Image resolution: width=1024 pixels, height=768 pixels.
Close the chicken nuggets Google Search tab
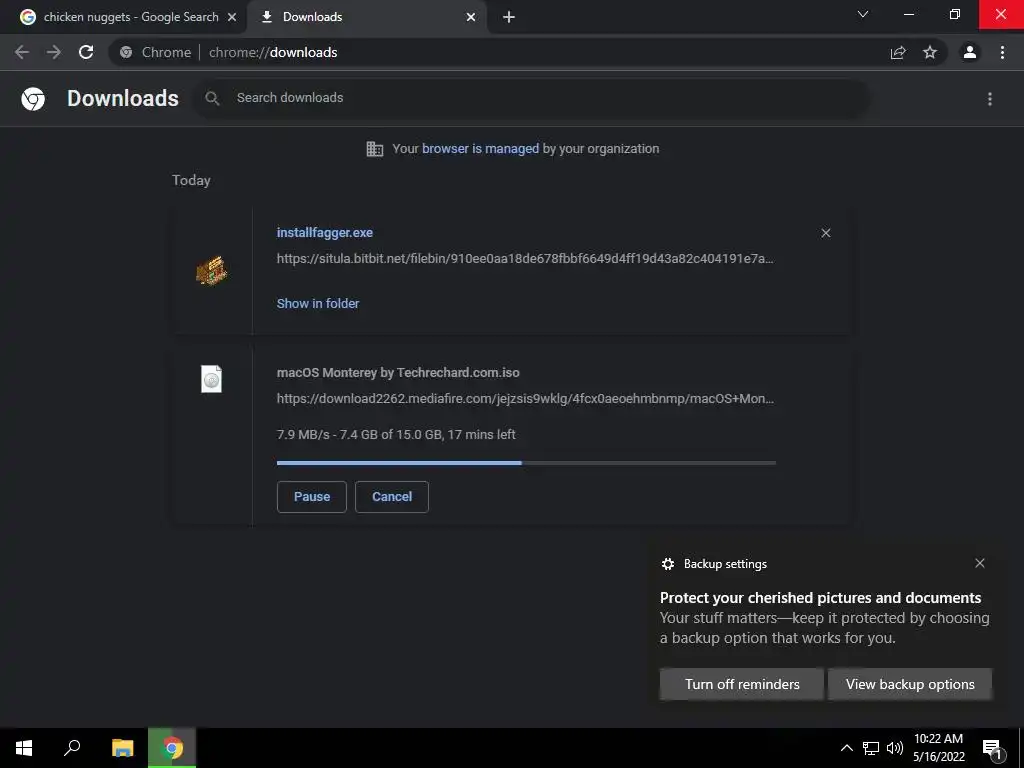[232, 17]
